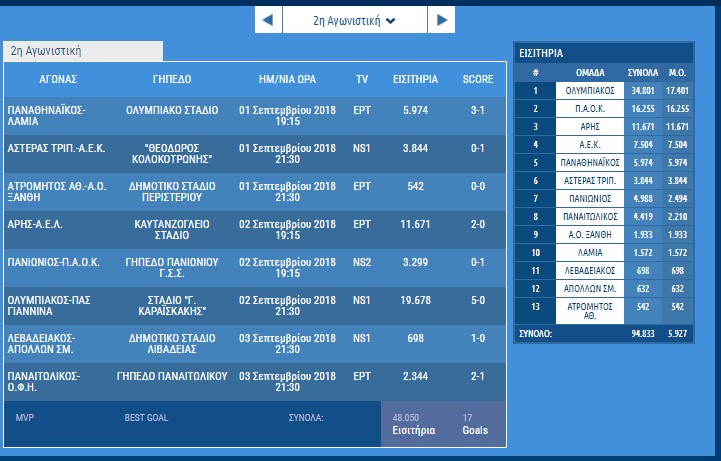721x461 pixels.
Task: Click the ΣΥΝΟΛΑ column header
Action: click(x=642, y=72)
